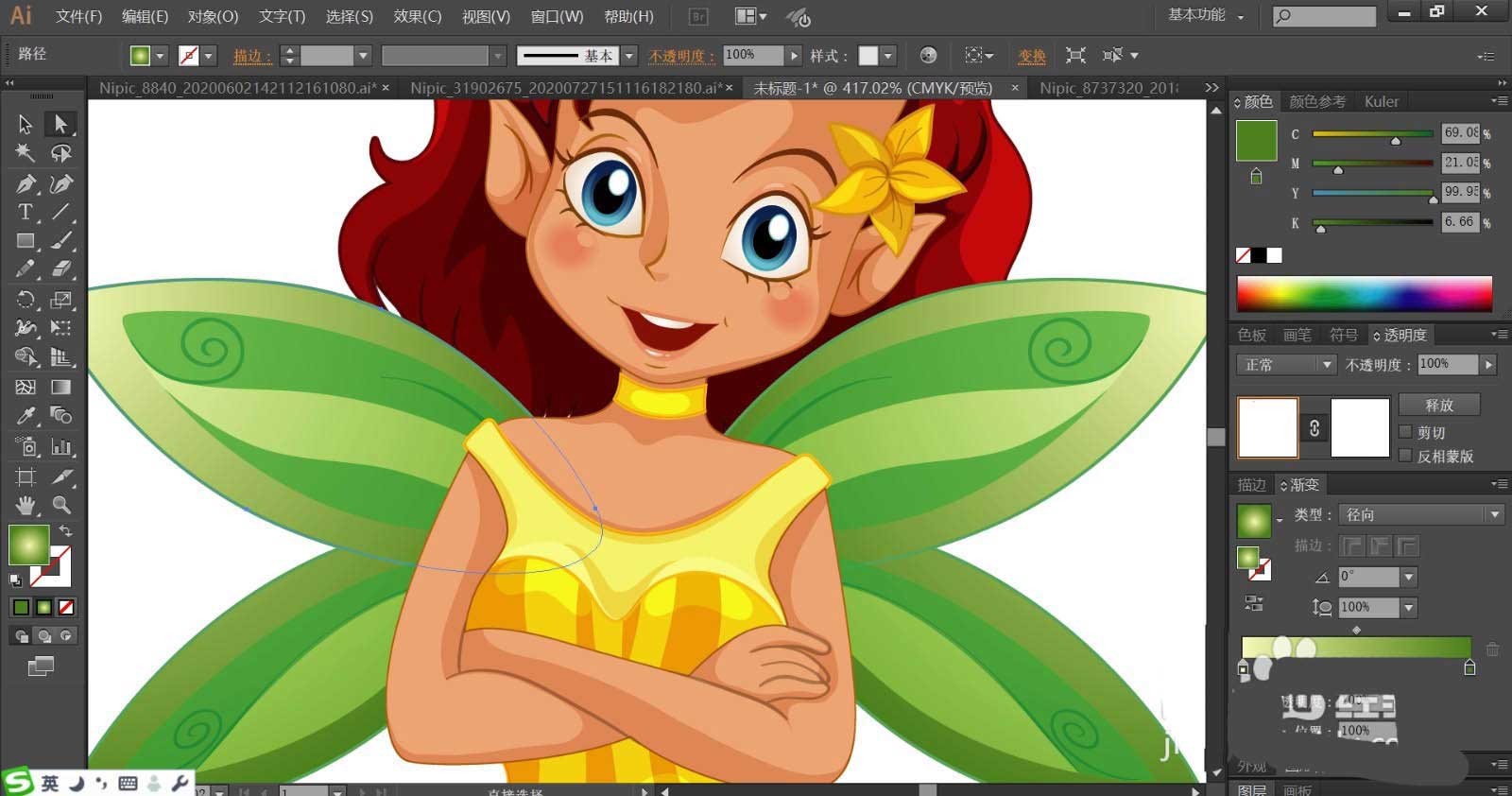Select the Blend tool

tap(60, 416)
